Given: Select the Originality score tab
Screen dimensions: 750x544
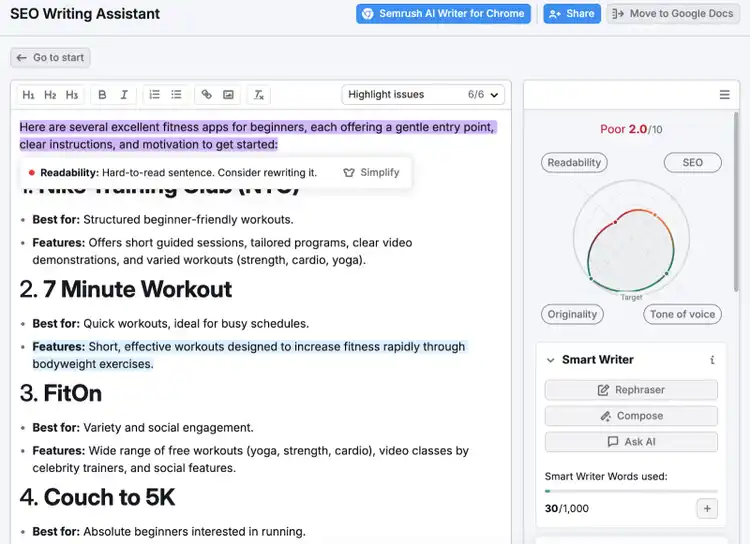Looking at the screenshot, I should pos(572,314).
